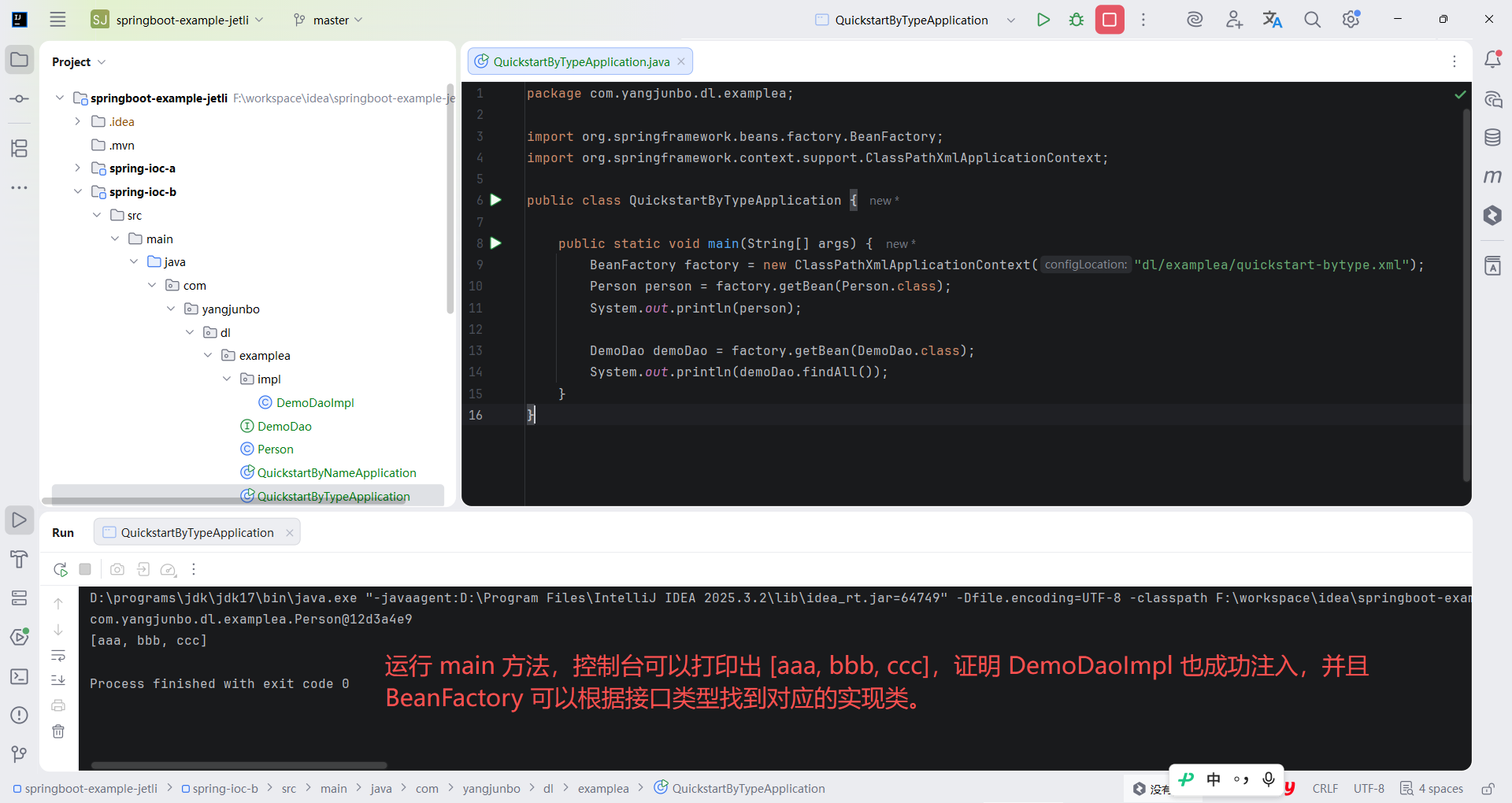Rerun QuickstartByTypeApplication in Run panel
Viewport: 1512px width, 803px height.
[60, 569]
